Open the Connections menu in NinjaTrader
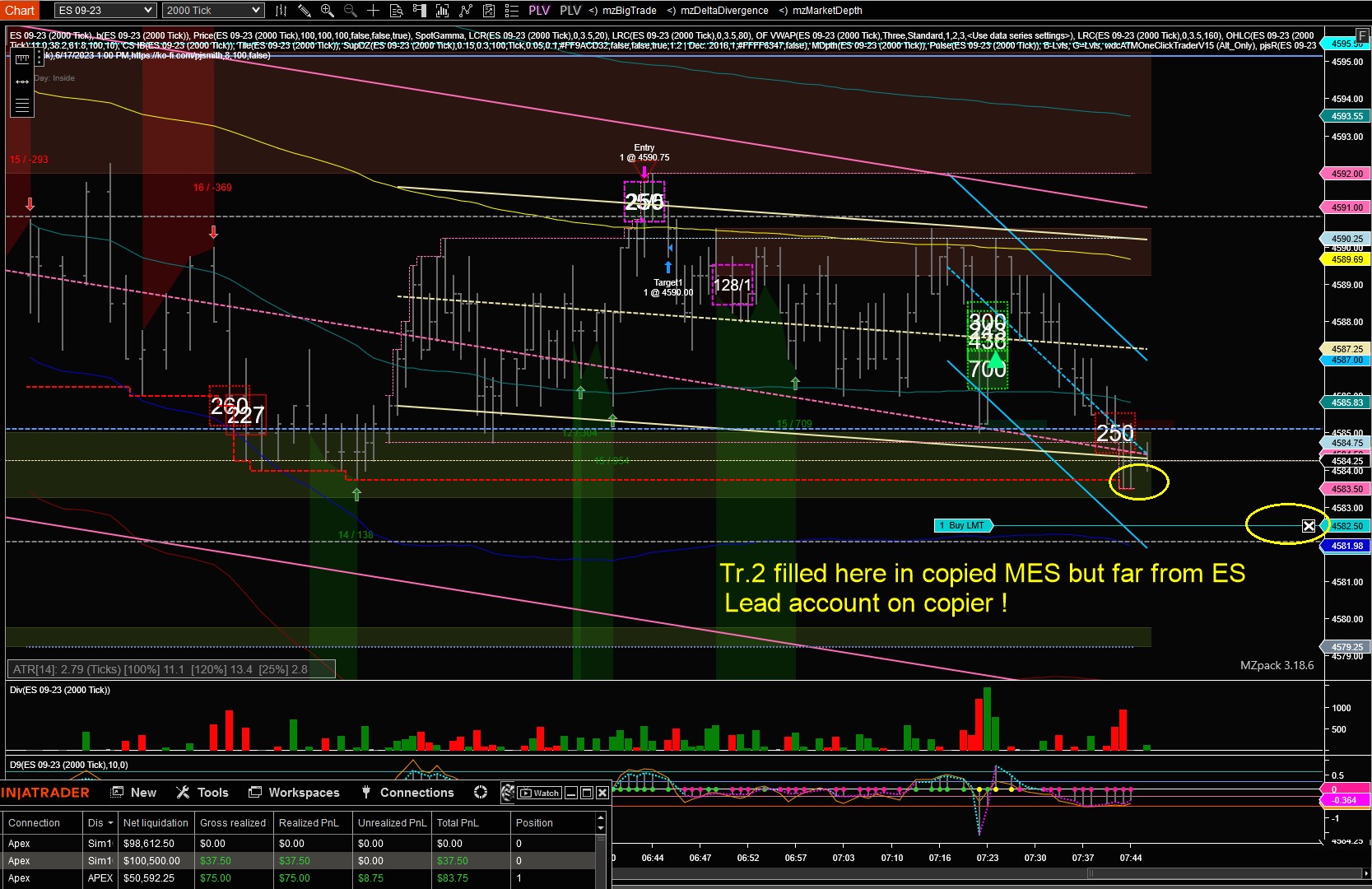Viewport: 1372px width, 889px height. tap(408, 793)
